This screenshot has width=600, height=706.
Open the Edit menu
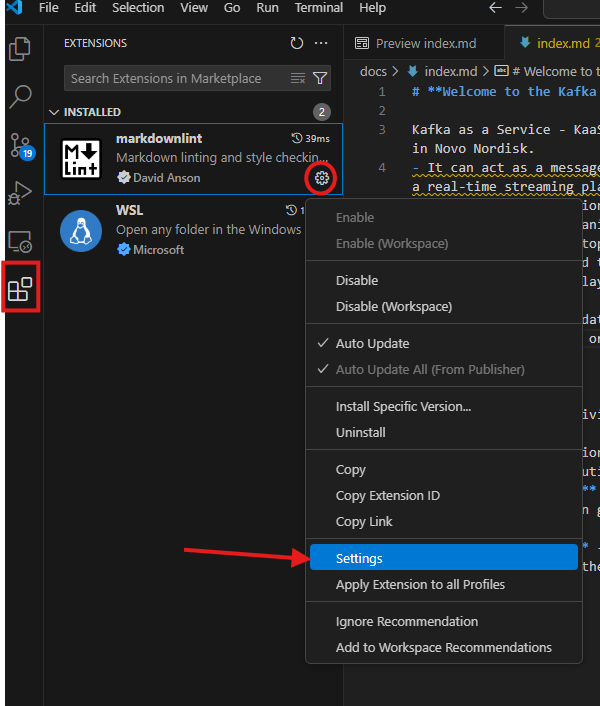pos(85,8)
